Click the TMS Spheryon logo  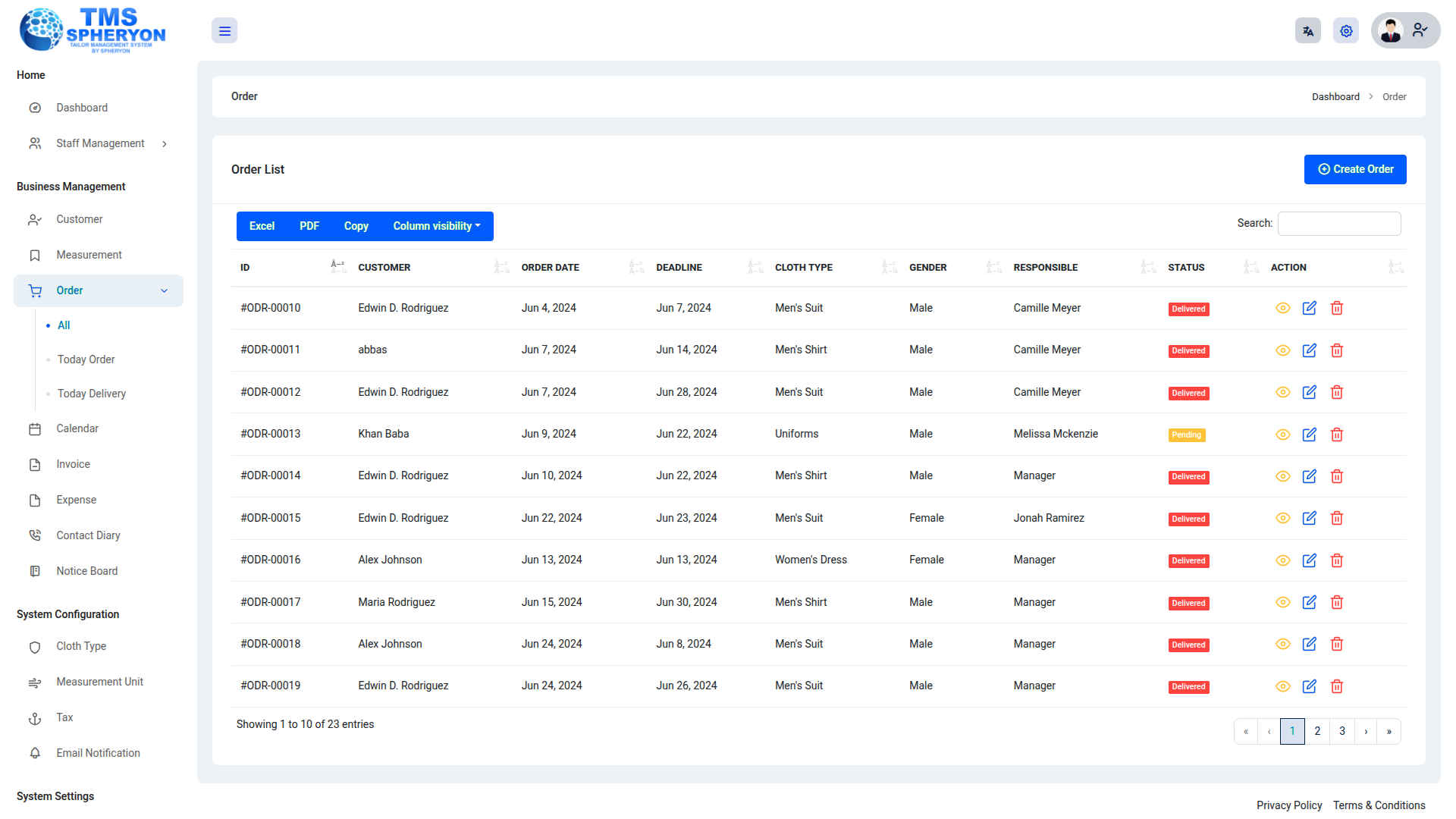tap(93, 30)
